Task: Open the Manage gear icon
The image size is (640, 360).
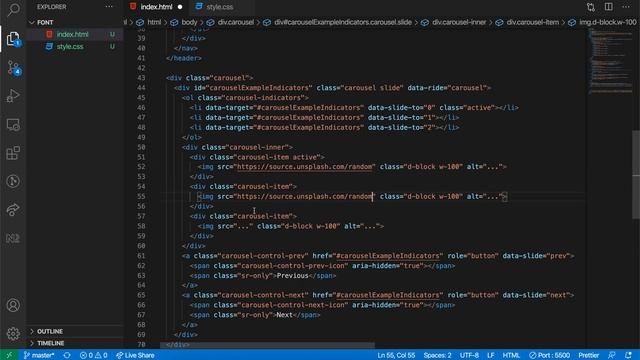Action: click(x=13, y=333)
